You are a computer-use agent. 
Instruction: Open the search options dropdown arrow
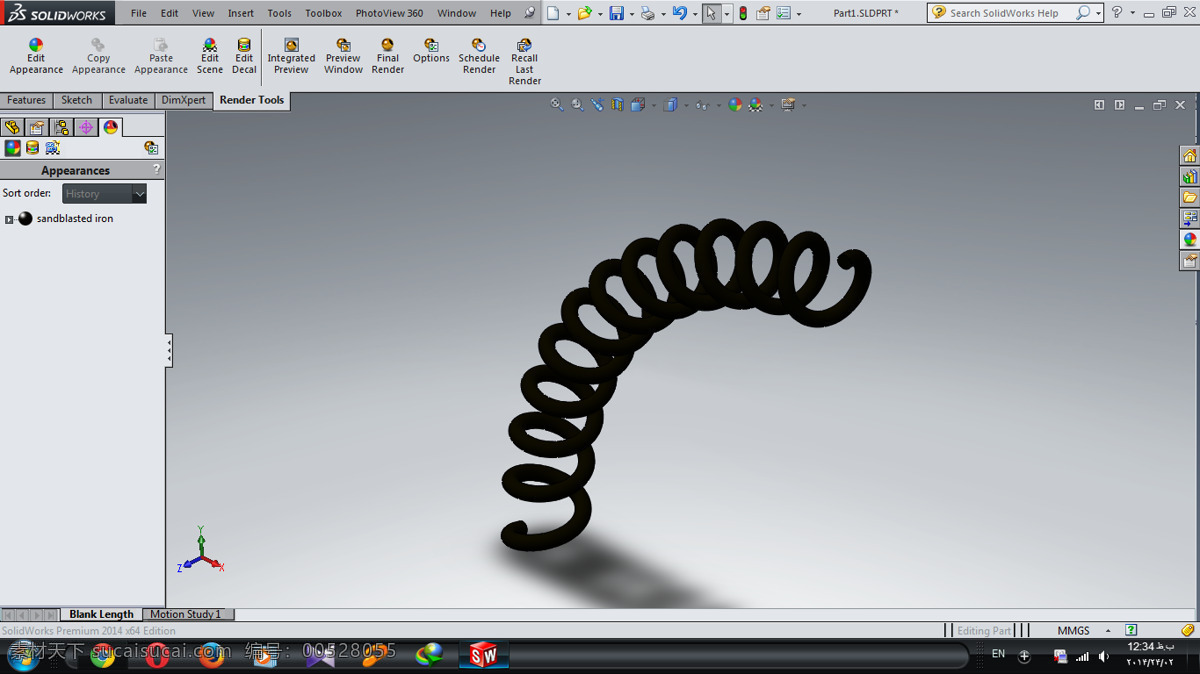coord(1098,13)
